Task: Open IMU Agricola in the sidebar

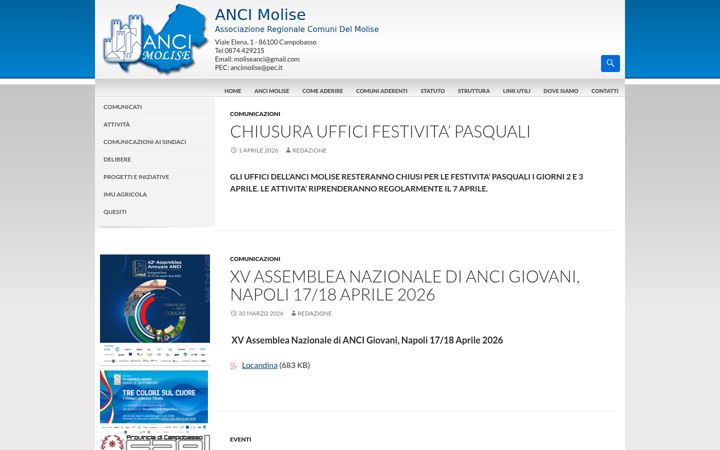Action: click(125, 194)
